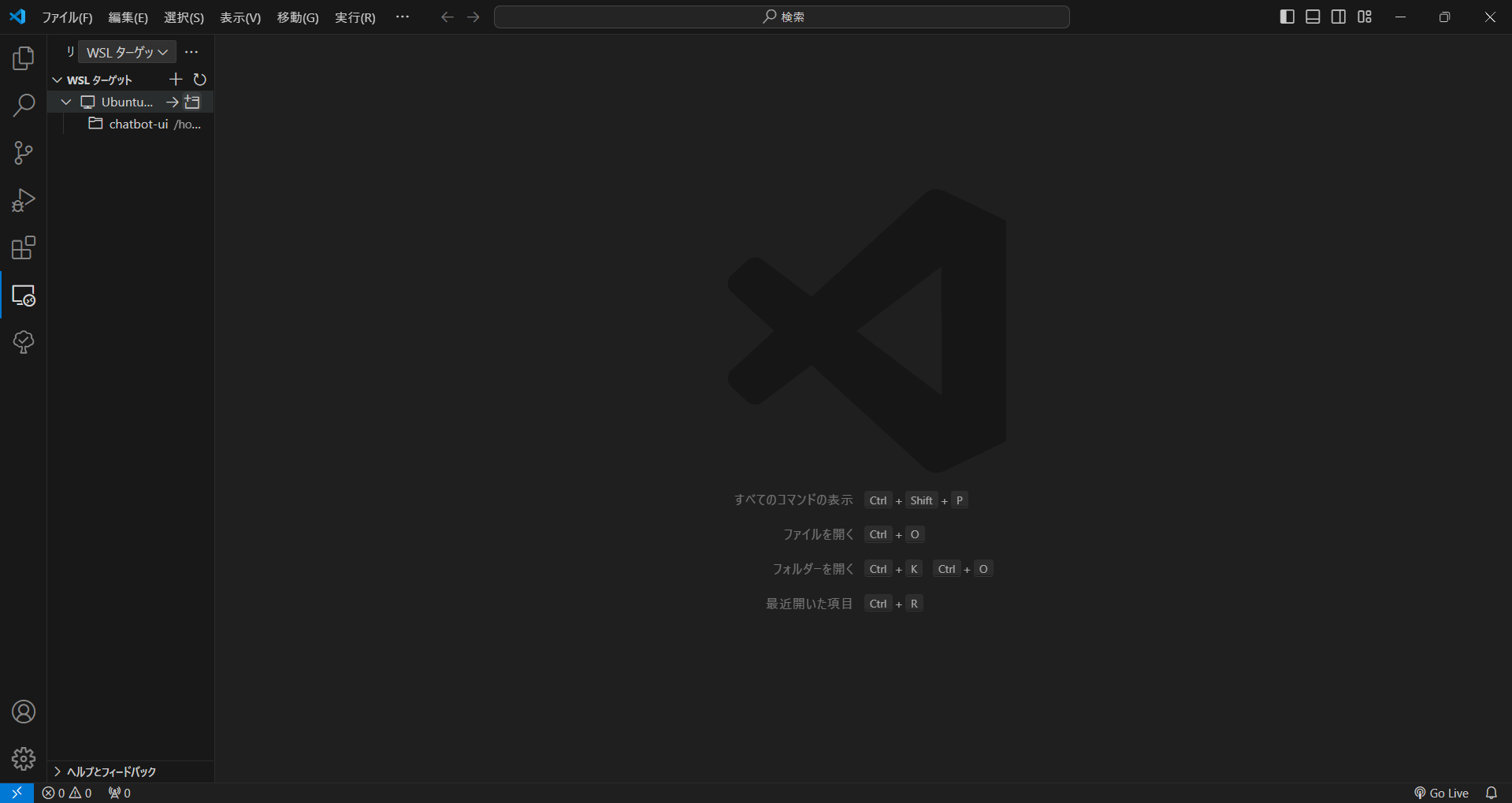Minimize the VS Code window

click(1400, 17)
